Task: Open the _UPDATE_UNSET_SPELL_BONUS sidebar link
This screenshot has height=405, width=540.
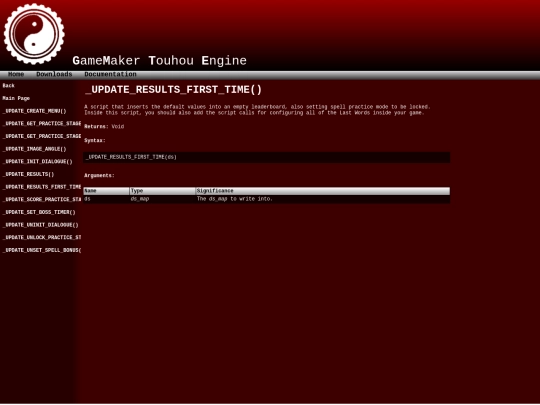Action: click(x=42, y=250)
